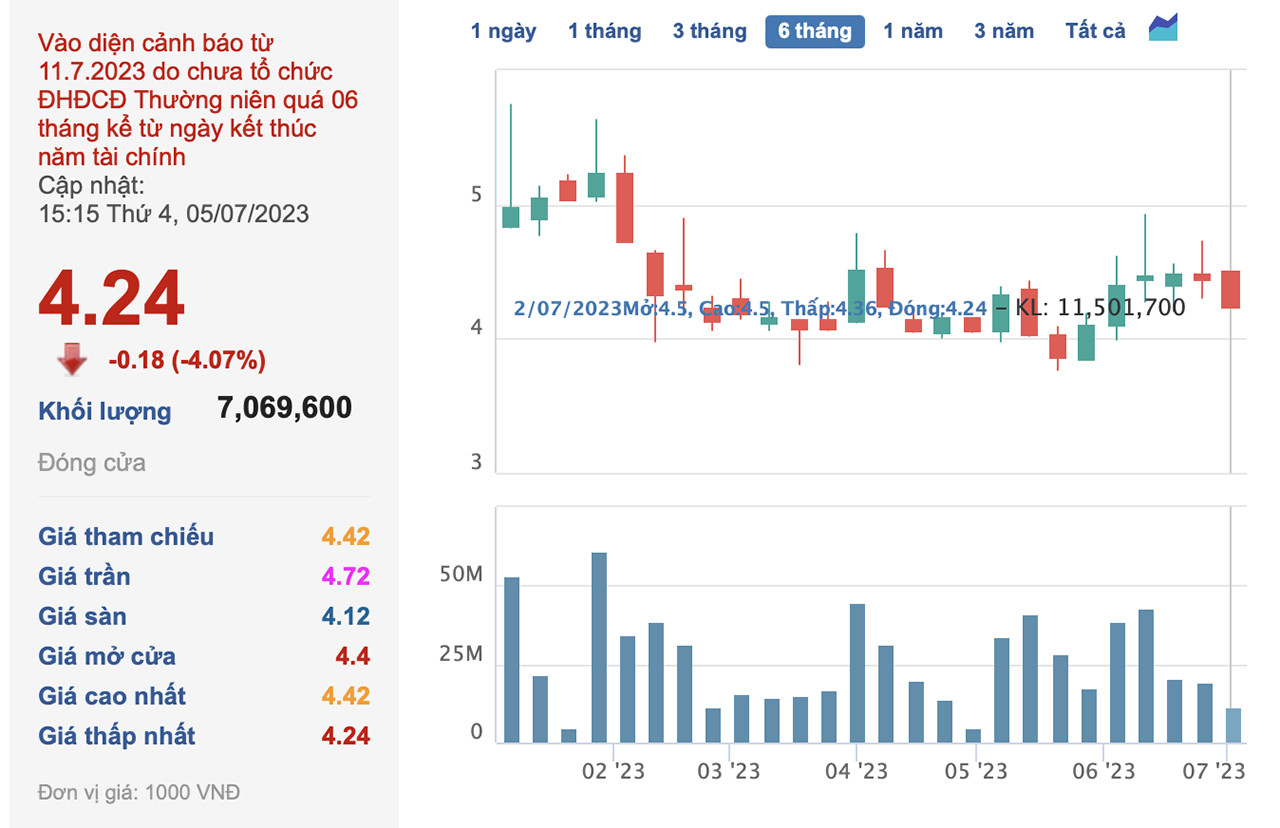
Task: Click the 07 '23 date axis marker
Action: (1214, 771)
